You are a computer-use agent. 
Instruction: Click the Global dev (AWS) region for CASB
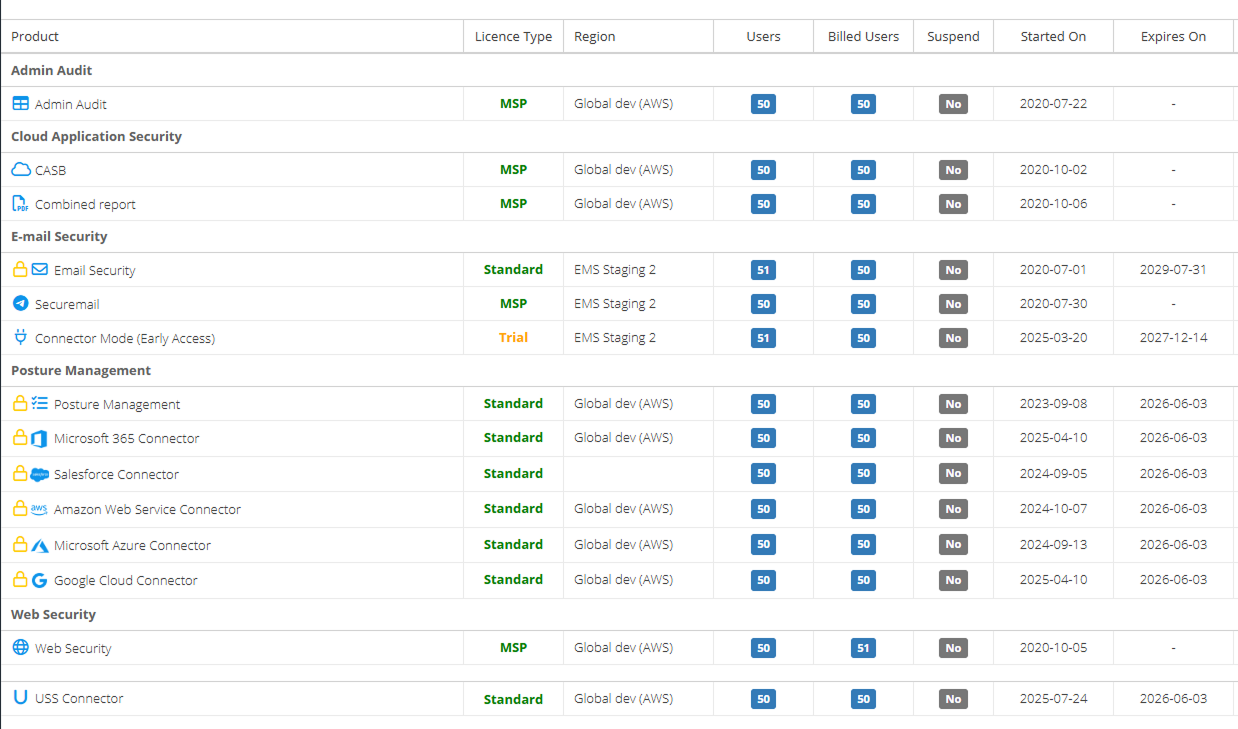pos(623,170)
